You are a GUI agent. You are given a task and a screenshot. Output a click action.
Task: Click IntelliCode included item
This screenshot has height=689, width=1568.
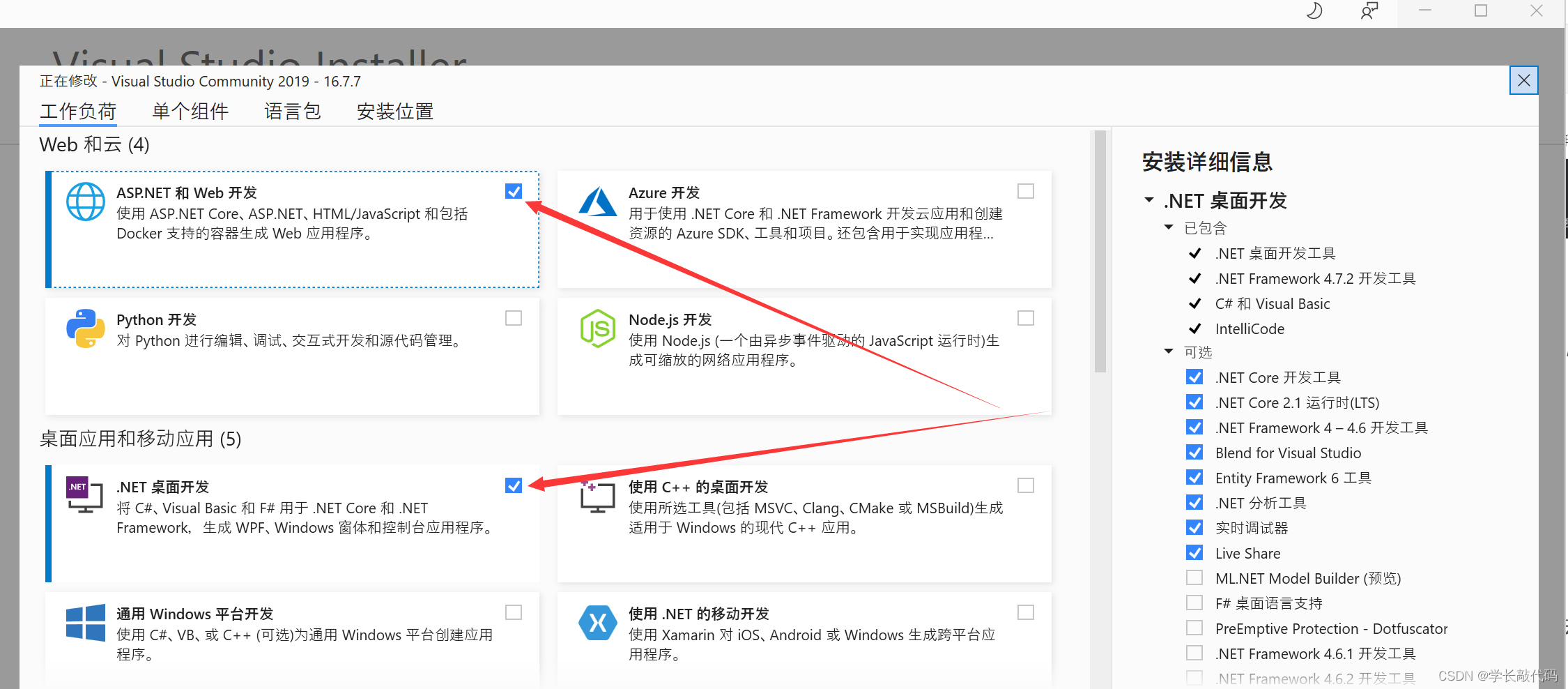[1250, 329]
